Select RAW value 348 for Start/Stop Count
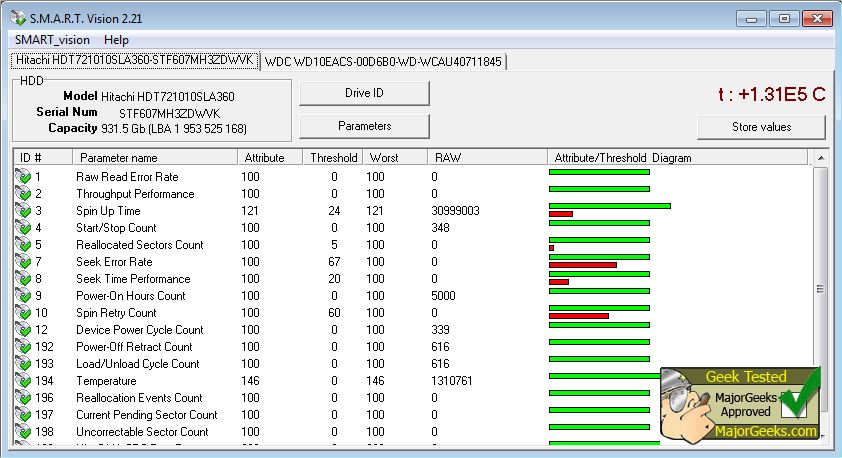842x458 pixels. (440, 228)
